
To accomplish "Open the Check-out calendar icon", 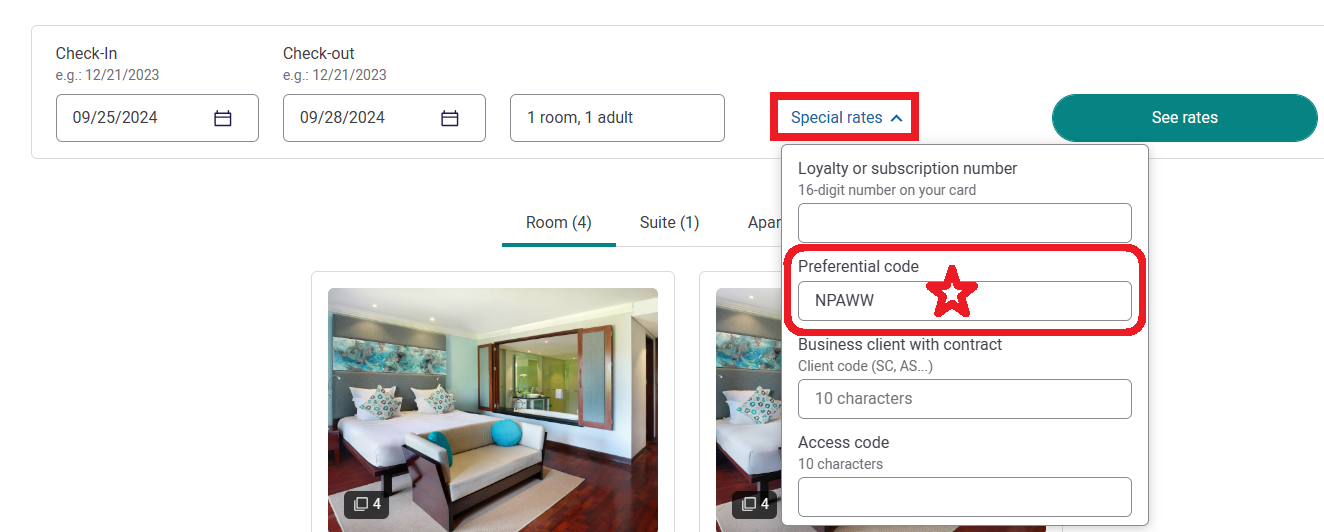I will point(450,118).
